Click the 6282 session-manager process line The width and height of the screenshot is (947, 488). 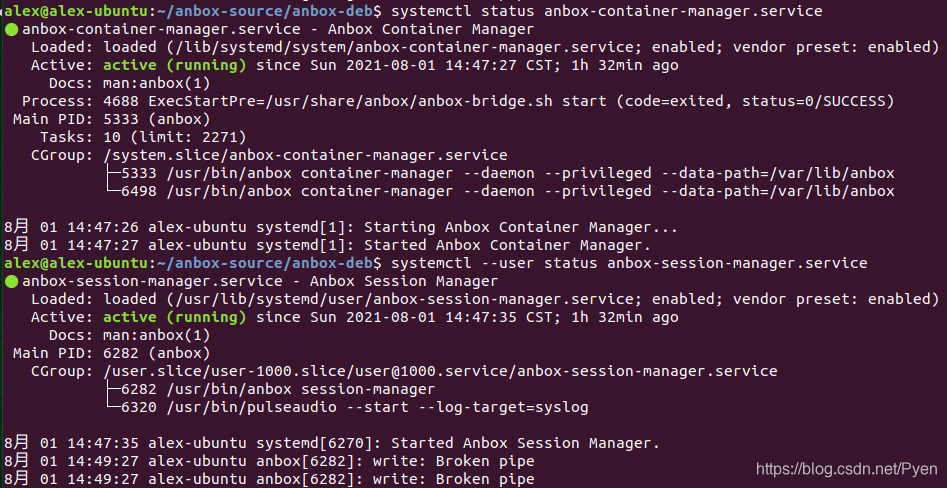click(x=269, y=390)
